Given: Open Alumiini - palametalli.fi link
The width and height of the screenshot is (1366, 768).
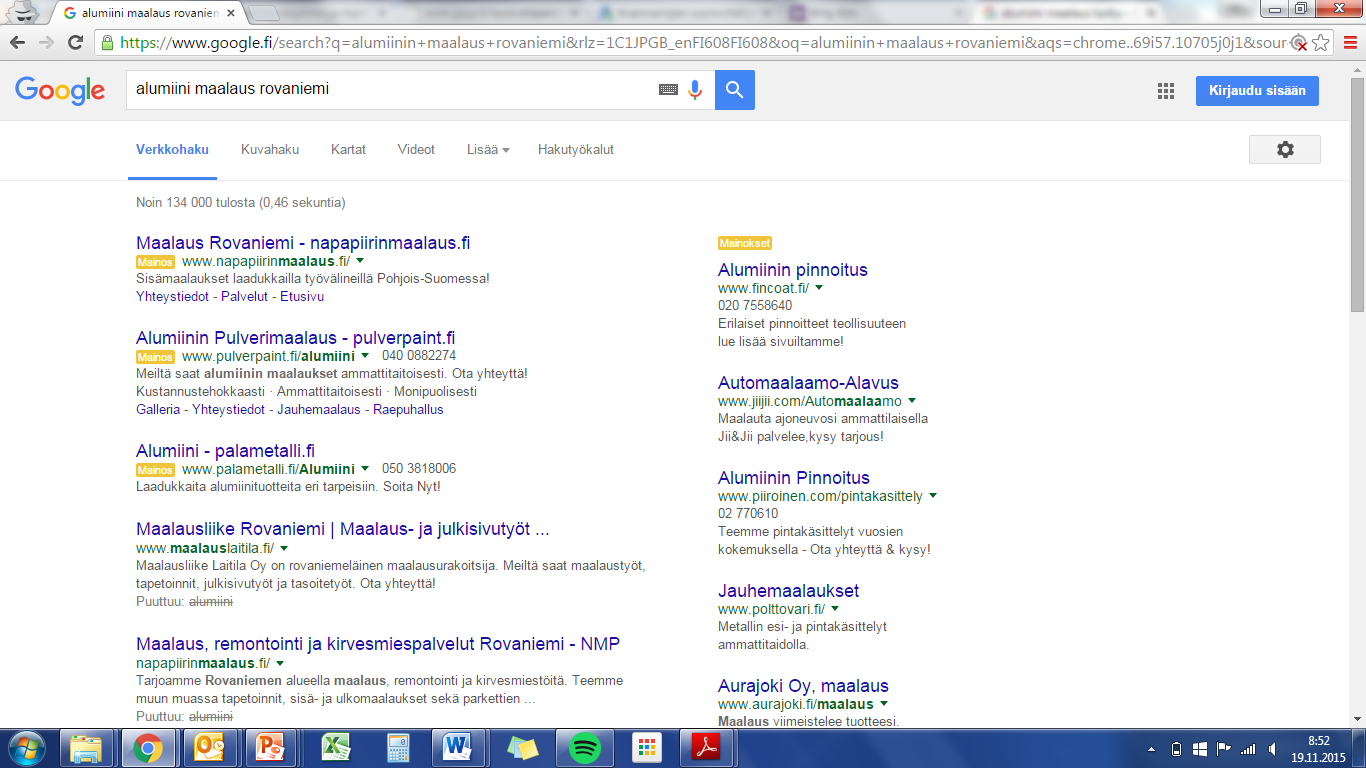Looking at the screenshot, I should tap(225, 451).
